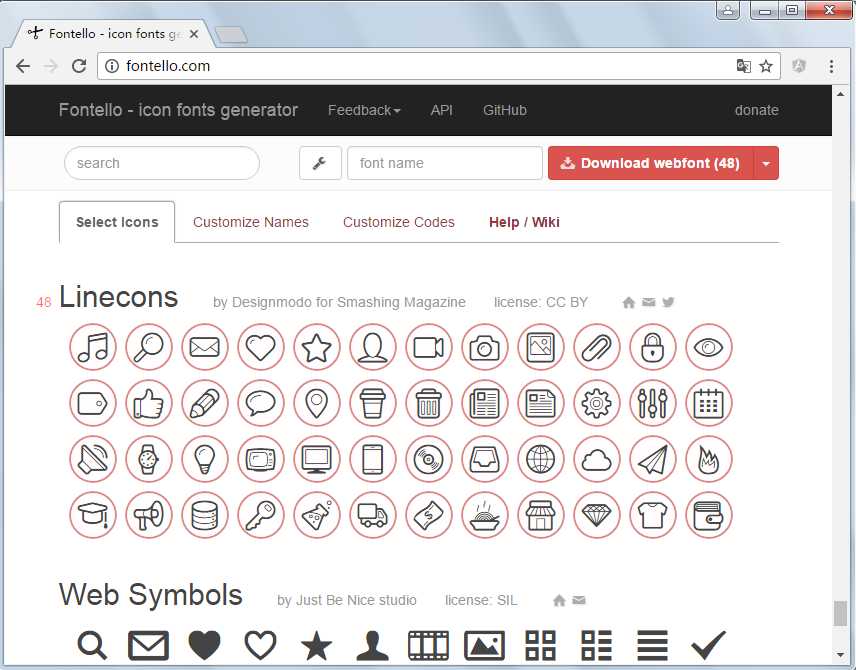The width and height of the screenshot is (856, 670).
Task: Select the Web Symbols checkmark icon
Action: point(709,645)
